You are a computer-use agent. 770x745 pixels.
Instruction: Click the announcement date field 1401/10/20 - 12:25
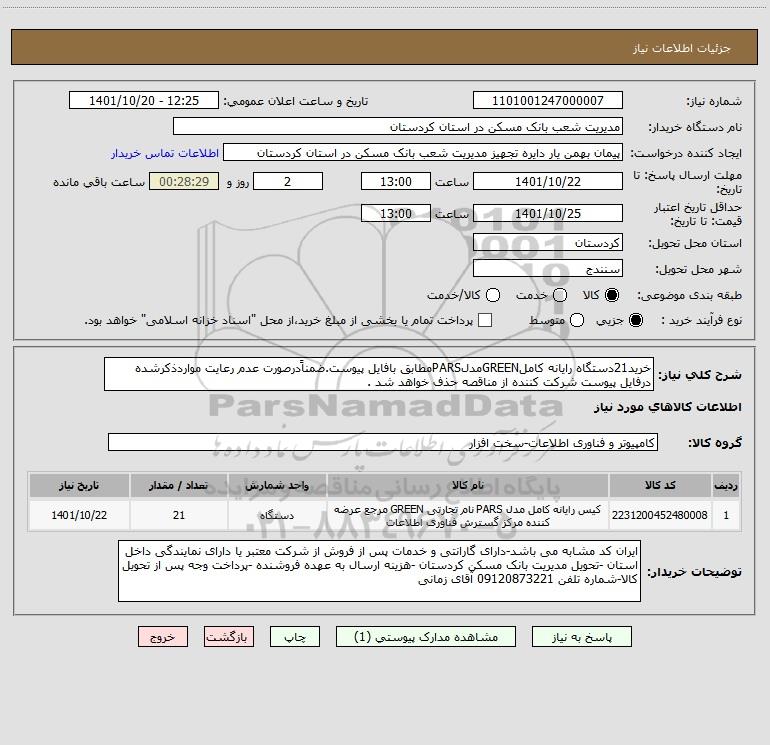144,100
